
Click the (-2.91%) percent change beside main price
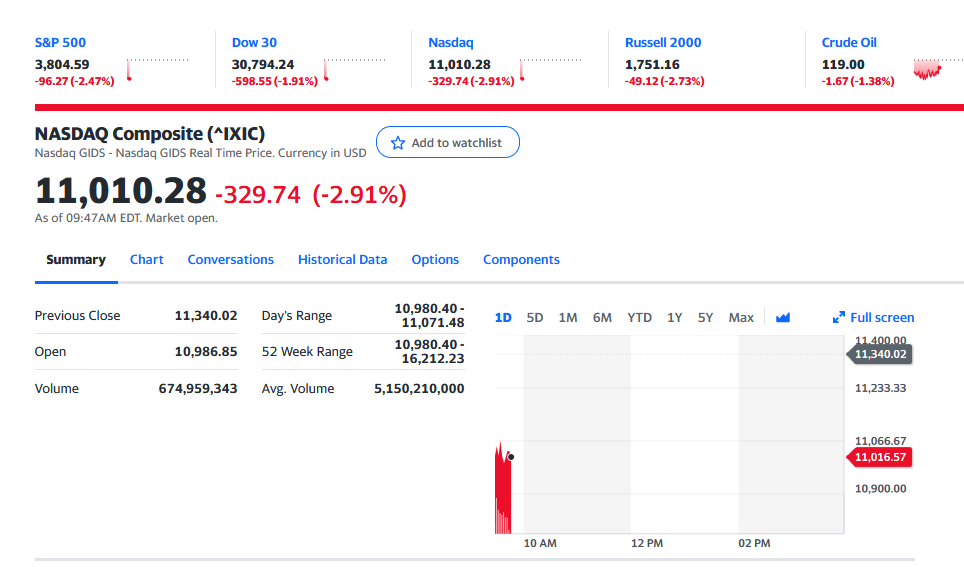(x=360, y=194)
